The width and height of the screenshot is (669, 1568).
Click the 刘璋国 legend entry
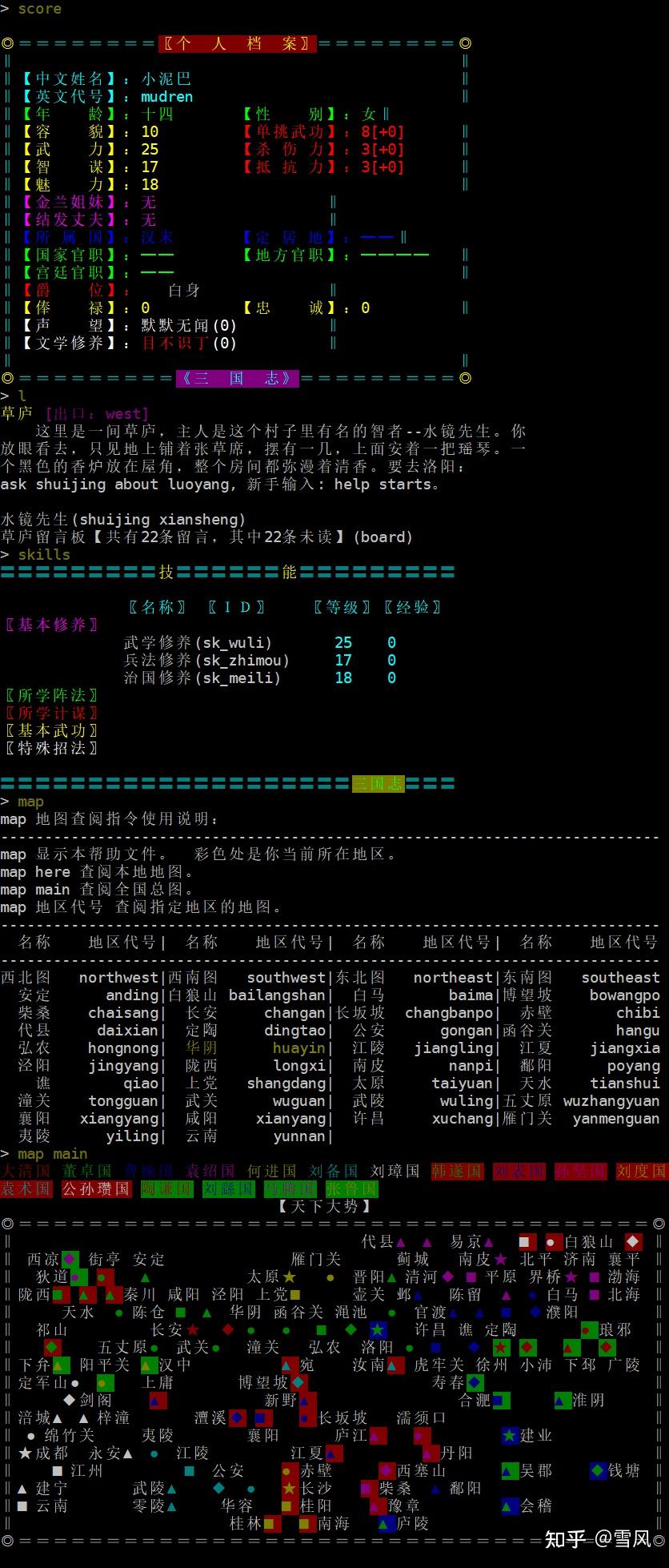click(395, 1171)
